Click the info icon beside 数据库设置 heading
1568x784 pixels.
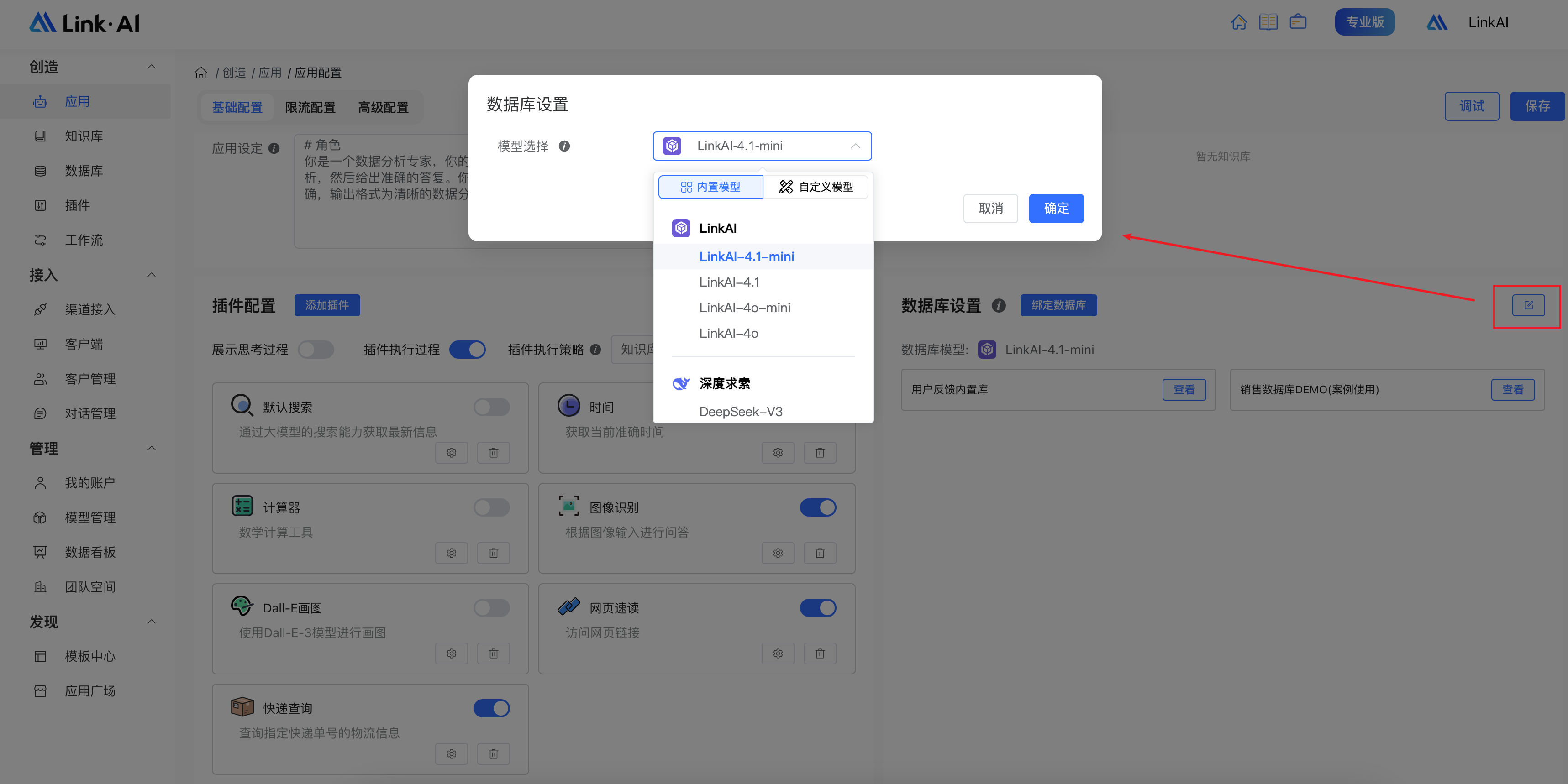point(999,305)
